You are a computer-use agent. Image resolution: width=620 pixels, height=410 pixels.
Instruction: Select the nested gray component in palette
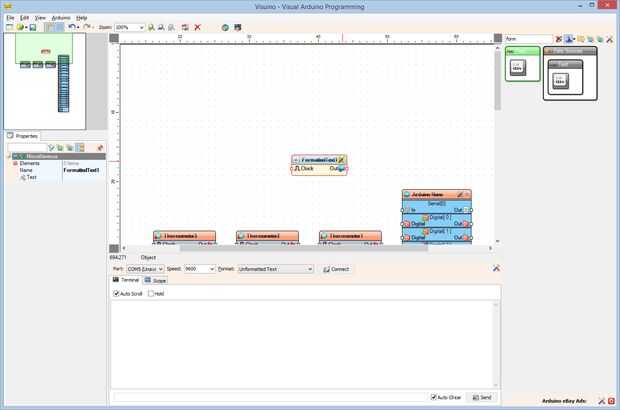click(x=565, y=78)
